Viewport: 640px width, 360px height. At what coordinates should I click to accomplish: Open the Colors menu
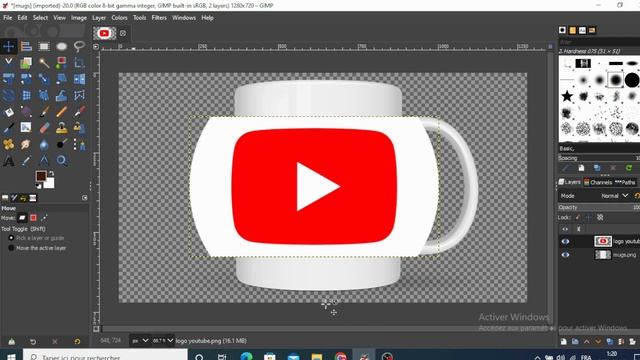coord(119,18)
